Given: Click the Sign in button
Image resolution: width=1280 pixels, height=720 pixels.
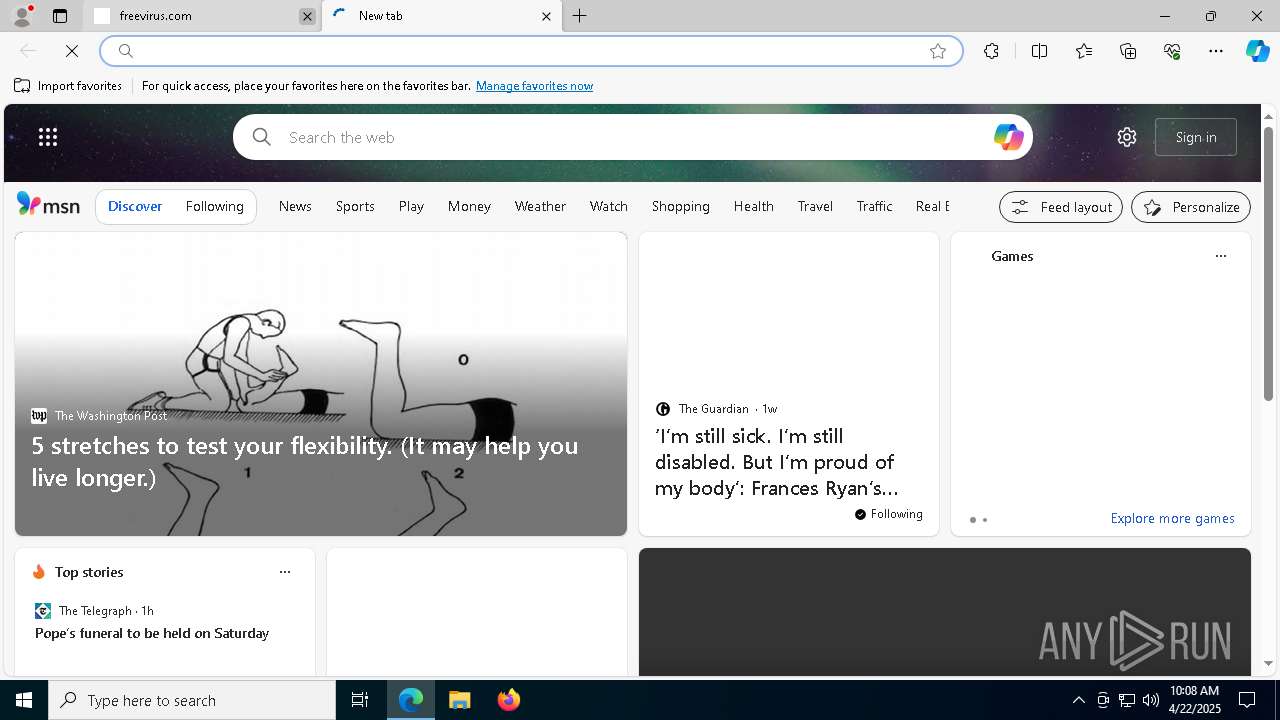Looking at the screenshot, I should (1196, 137).
